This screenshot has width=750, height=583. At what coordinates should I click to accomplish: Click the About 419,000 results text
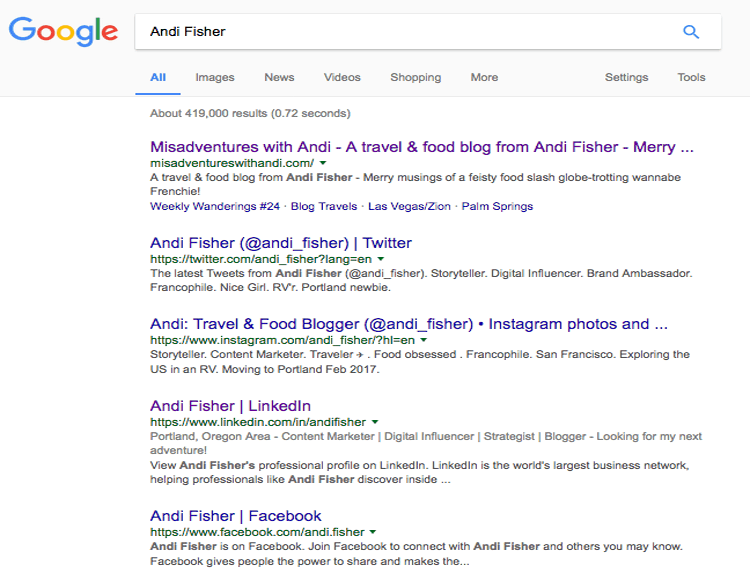pos(250,113)
